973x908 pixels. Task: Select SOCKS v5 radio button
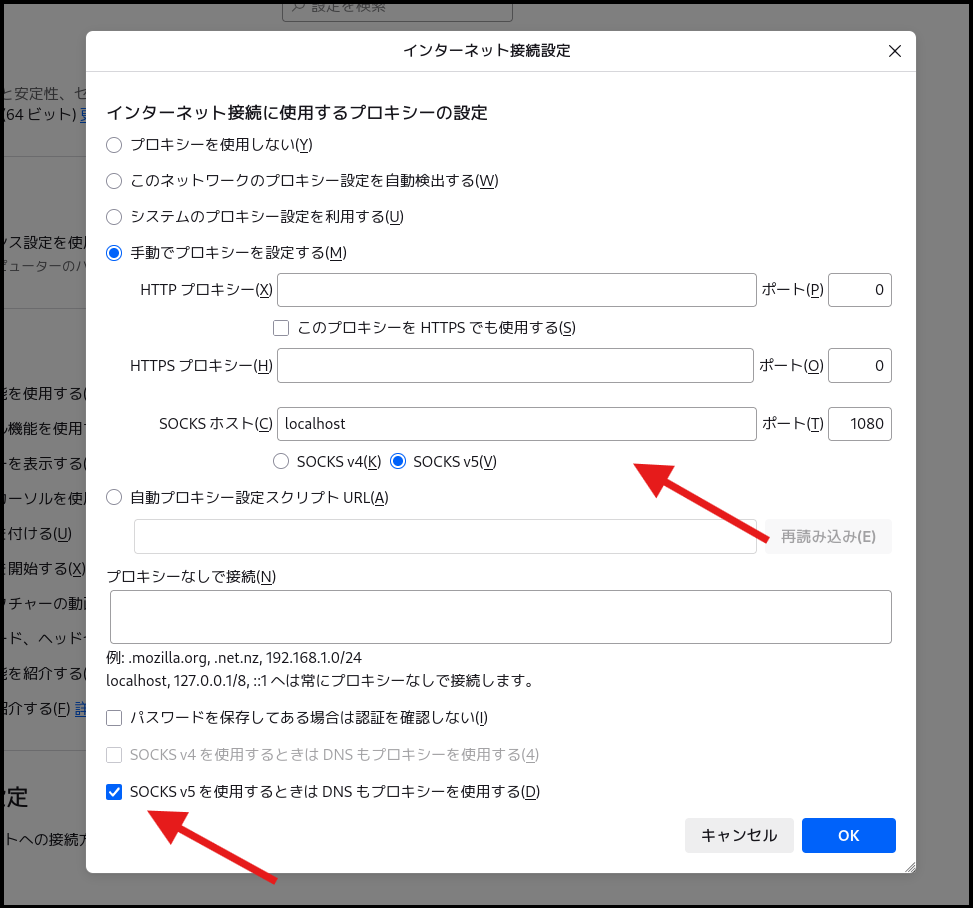click(398, 461)
